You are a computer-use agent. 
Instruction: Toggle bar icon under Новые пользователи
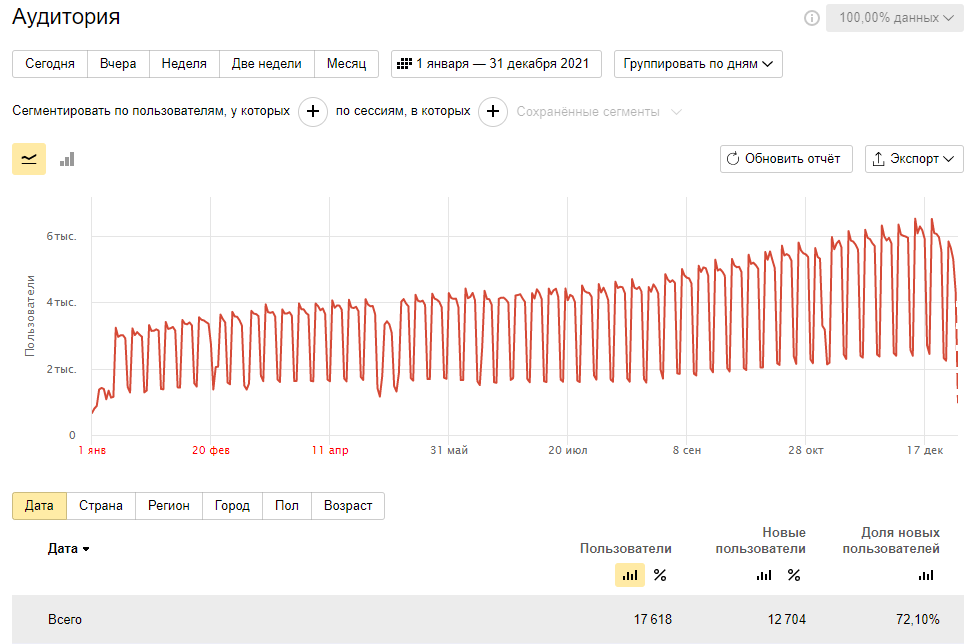[x=764, y=575]
